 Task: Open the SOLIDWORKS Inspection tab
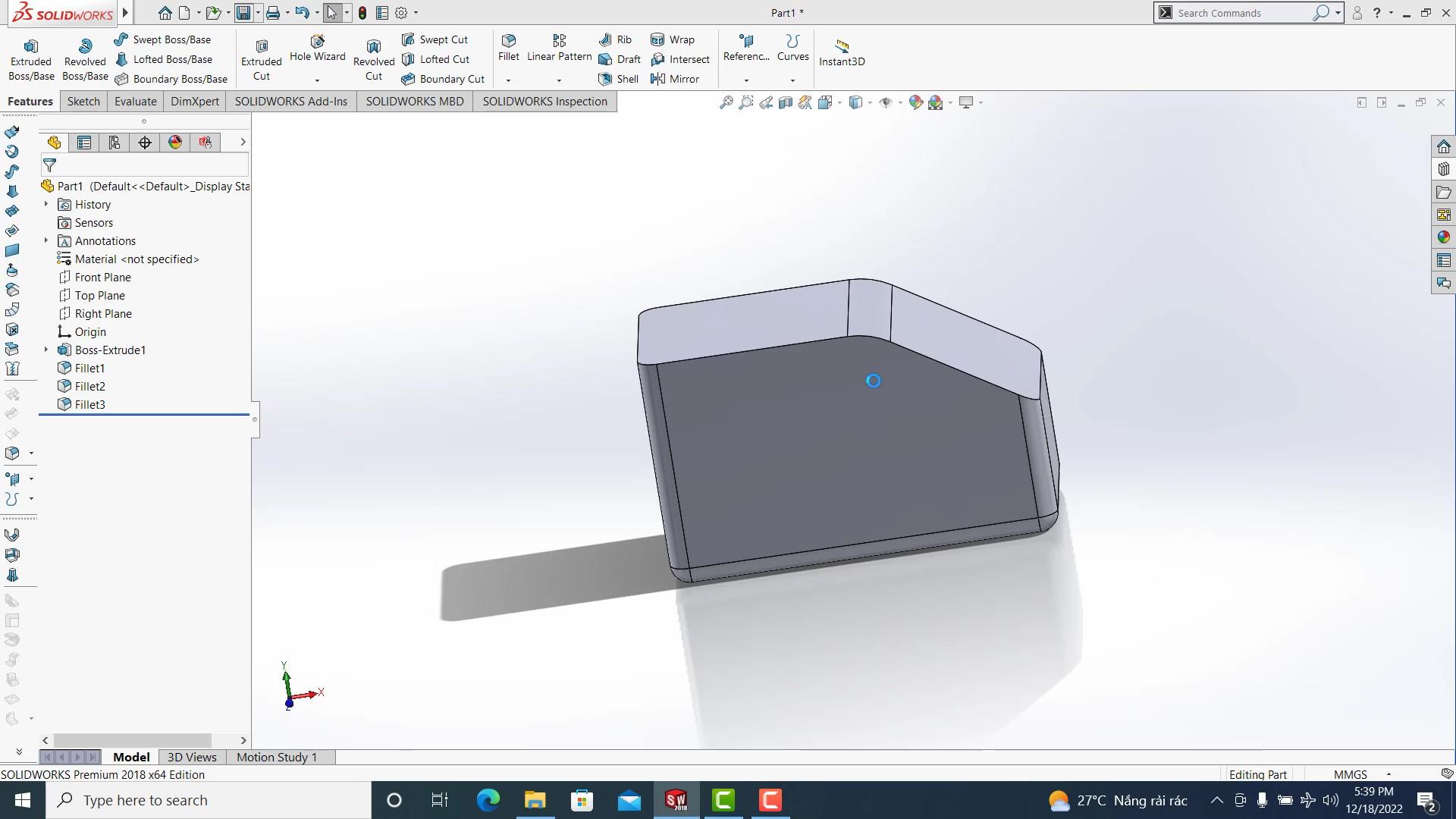tap(545, 102)
